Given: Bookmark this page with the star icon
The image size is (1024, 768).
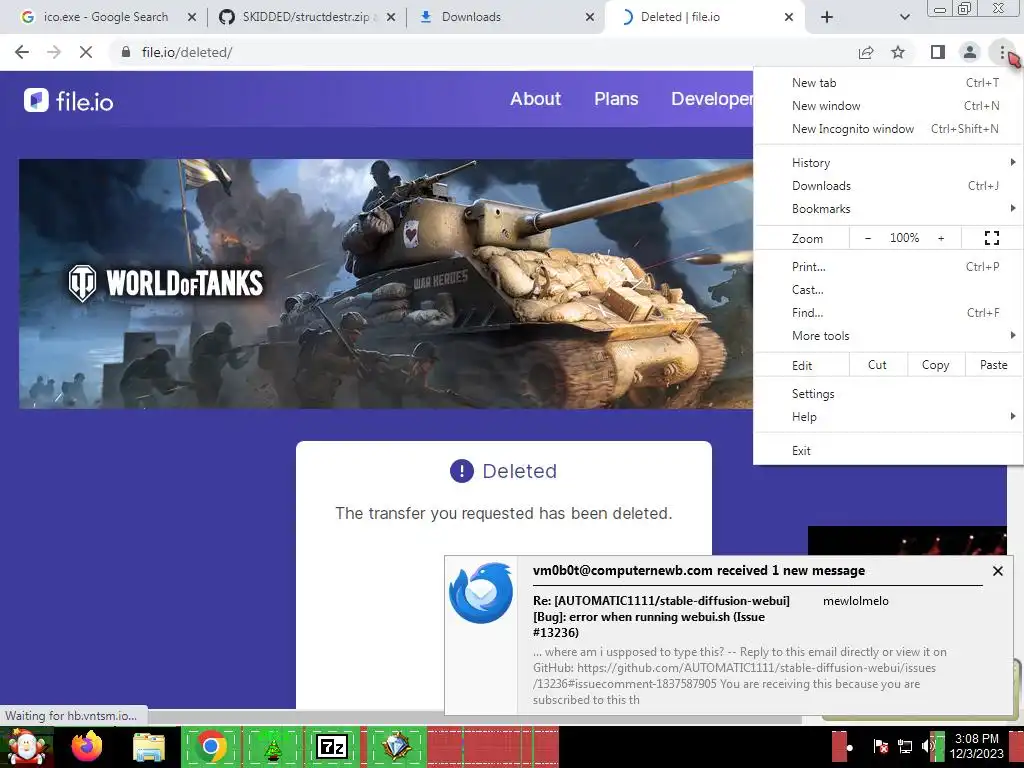Looking at the screenshot, I should [x=898, y=52].
